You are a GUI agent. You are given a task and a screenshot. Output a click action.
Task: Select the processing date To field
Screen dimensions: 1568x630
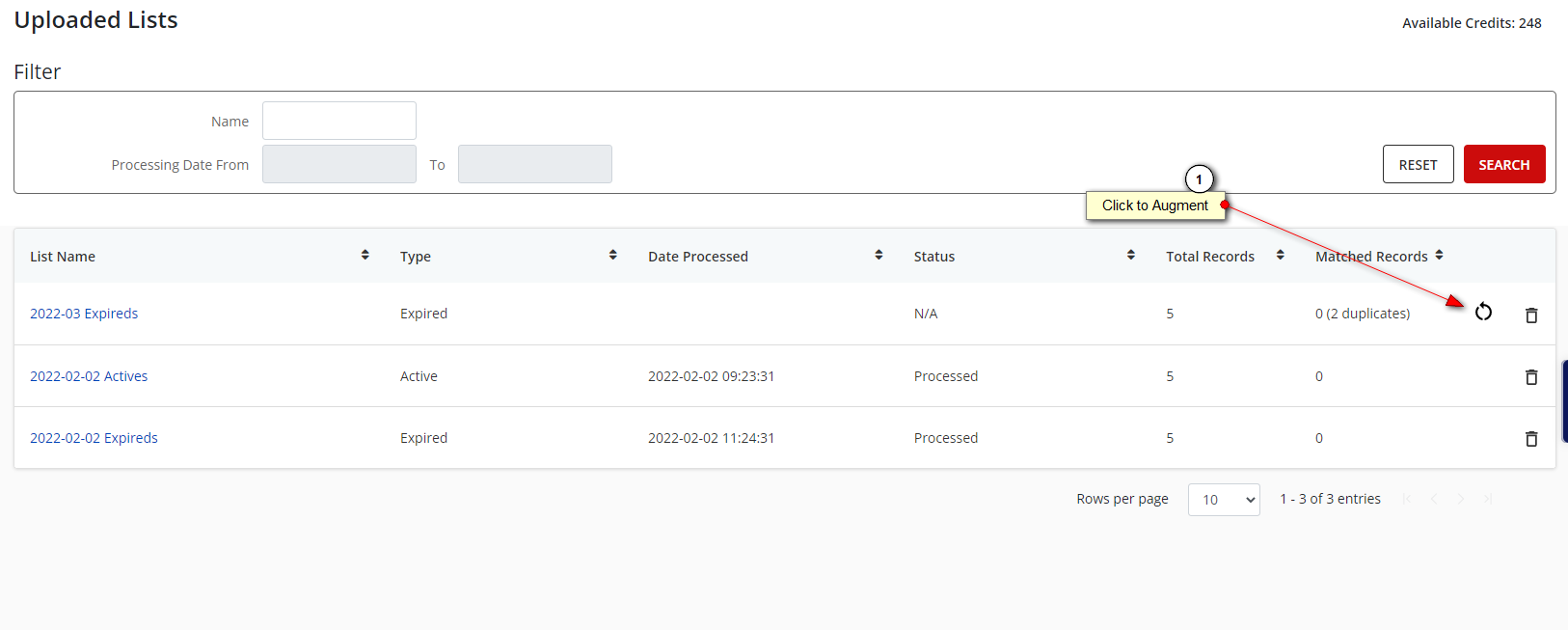535,164
